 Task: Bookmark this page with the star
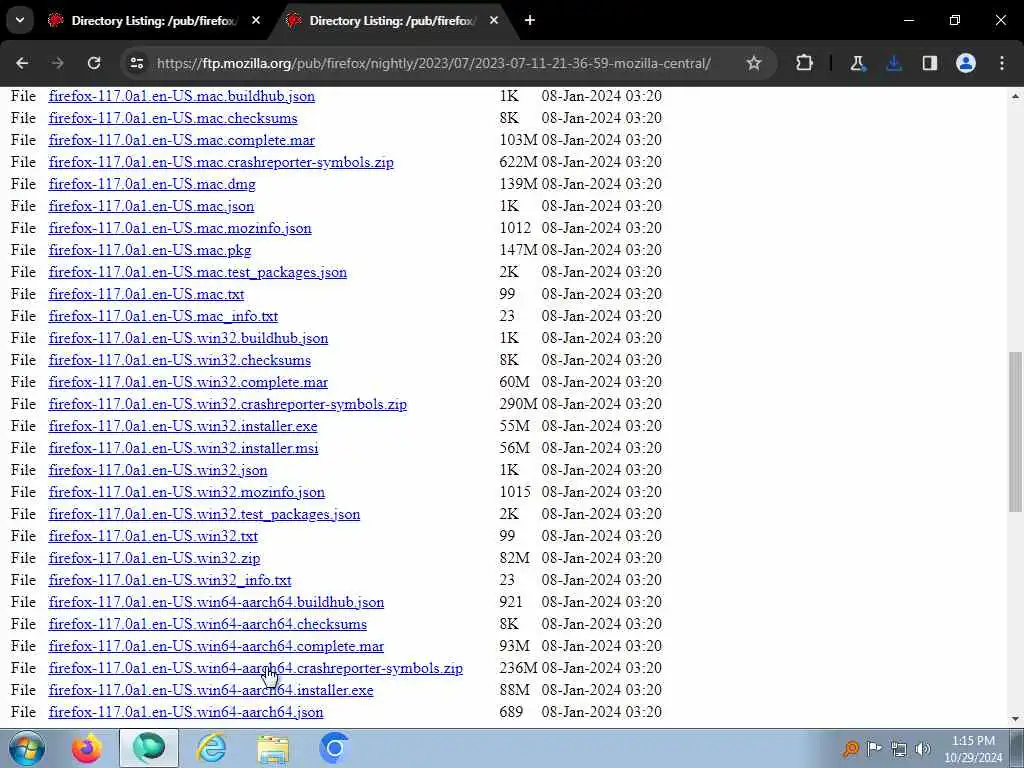tap(754, 63)
